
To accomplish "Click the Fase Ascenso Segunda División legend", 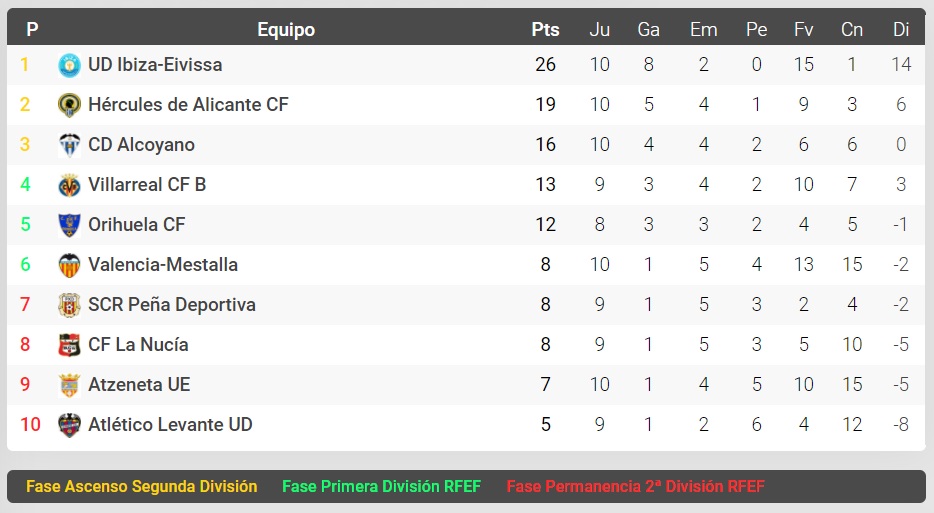I will [141, 487].
